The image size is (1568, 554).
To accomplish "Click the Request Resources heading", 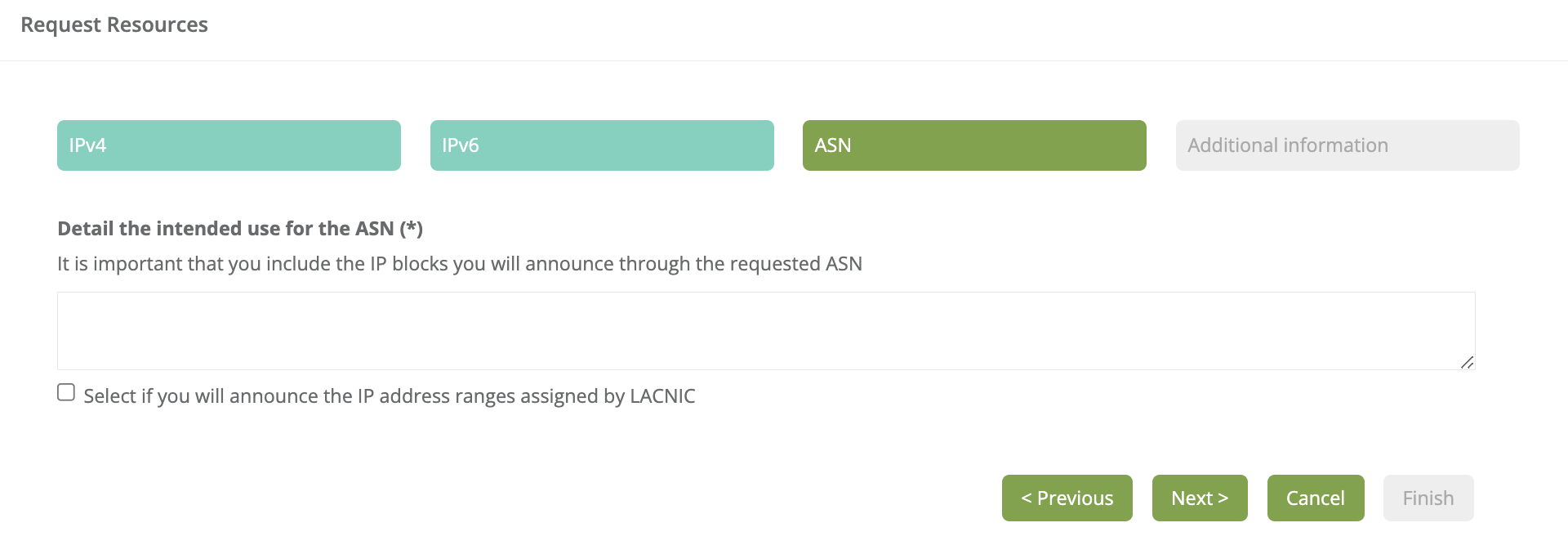I will [114, 25].
